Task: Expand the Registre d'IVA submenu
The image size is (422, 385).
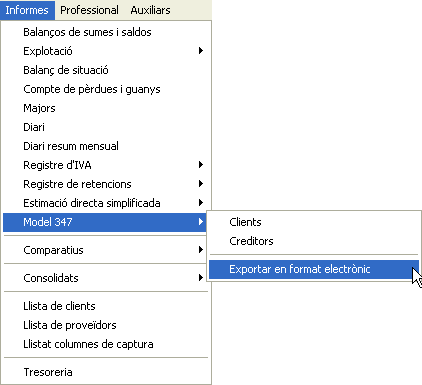Action: (106, 165)
